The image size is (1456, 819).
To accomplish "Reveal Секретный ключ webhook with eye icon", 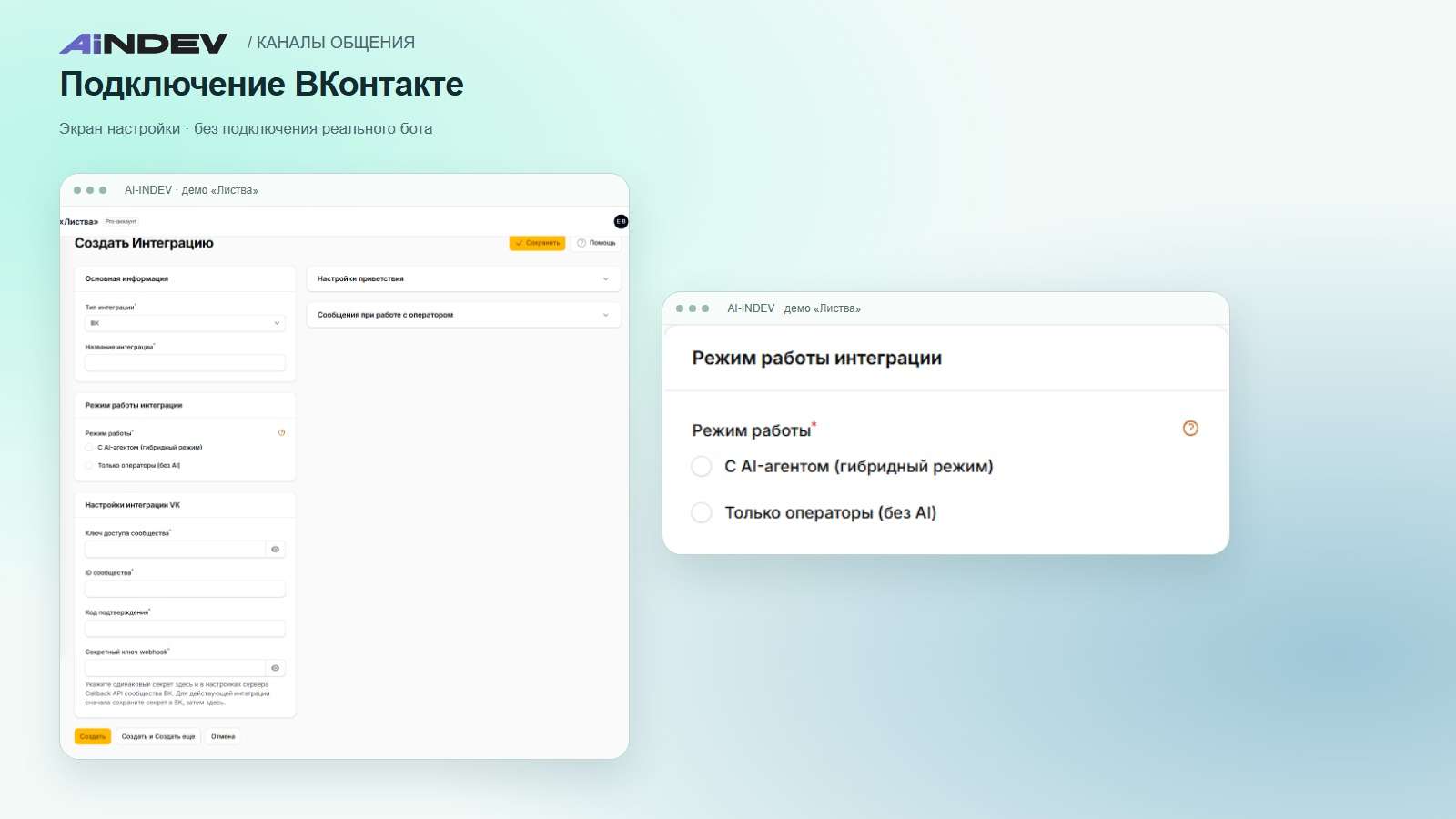I will click(275, 668).
